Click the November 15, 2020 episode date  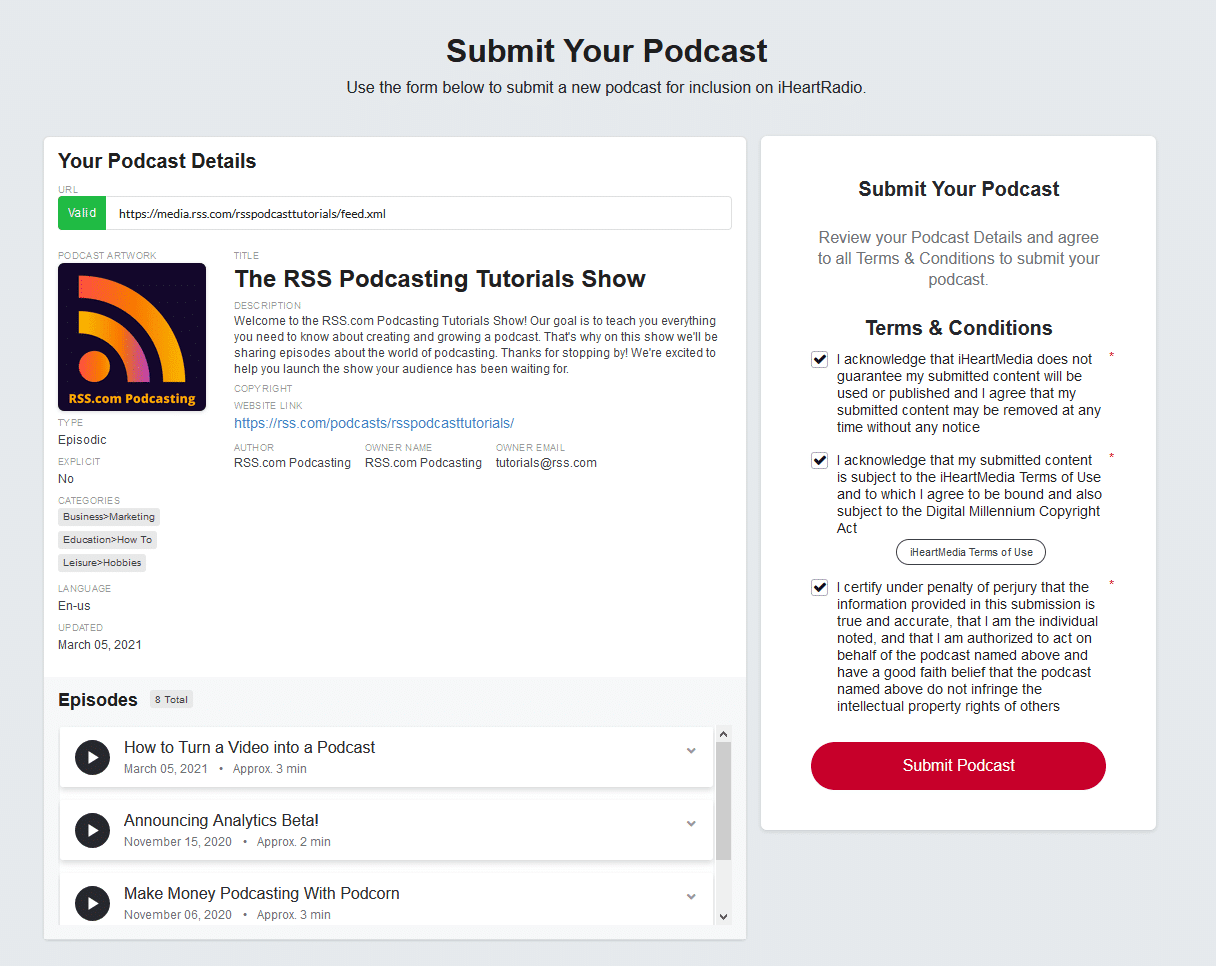point(178,842)
